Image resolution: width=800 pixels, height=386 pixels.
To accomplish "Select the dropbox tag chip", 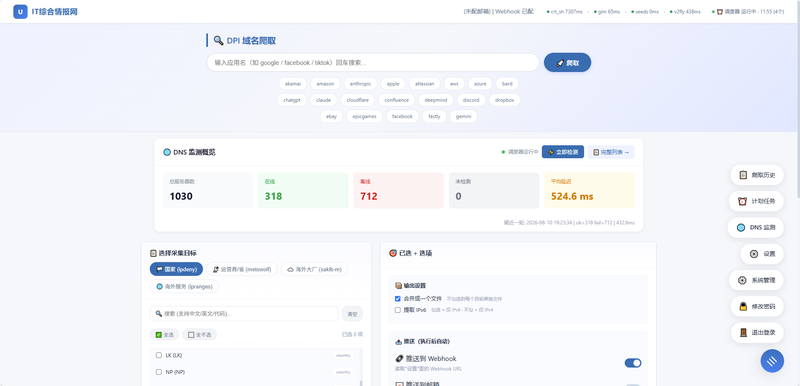I will pos(505,100).
